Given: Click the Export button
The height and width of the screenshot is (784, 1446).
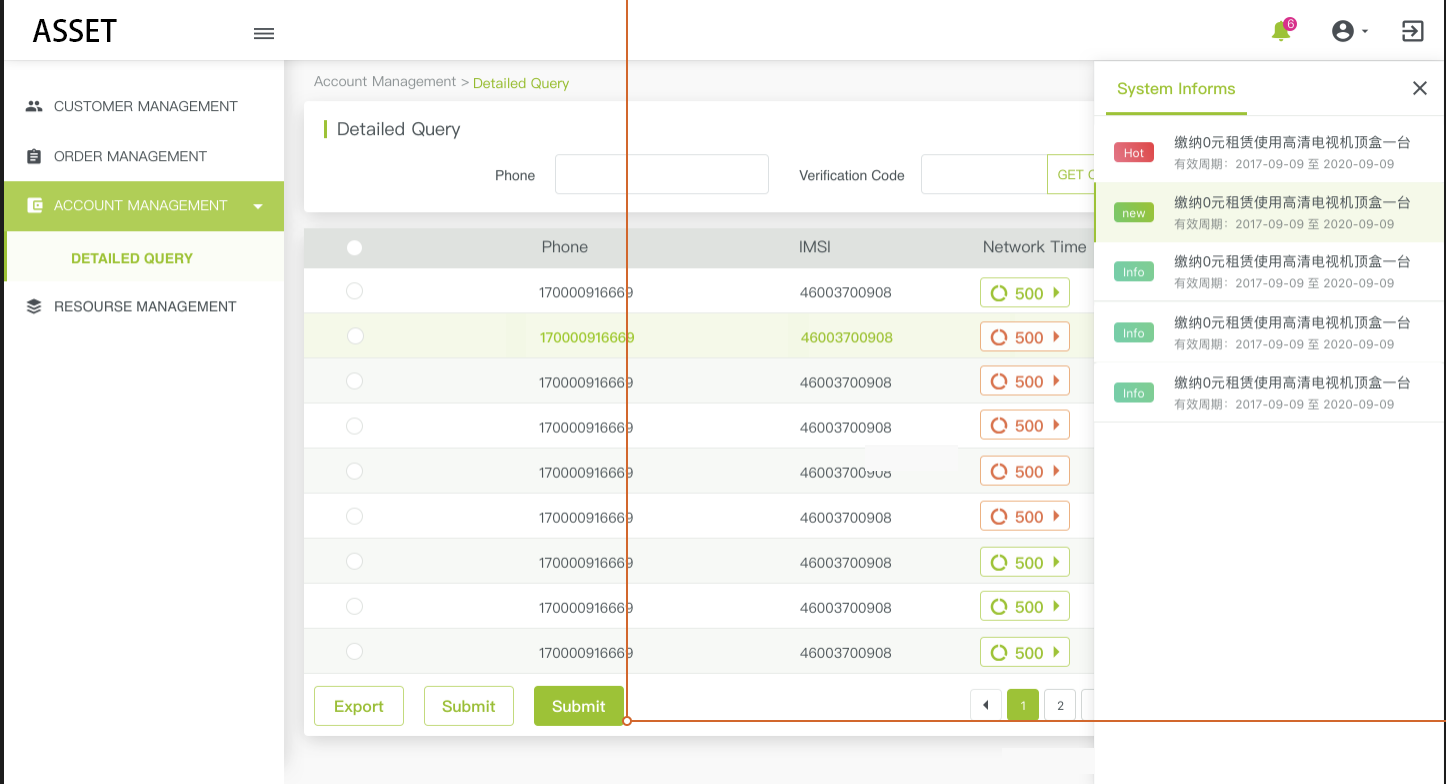Looking at the screenshot, I should (x=358, y=706).
